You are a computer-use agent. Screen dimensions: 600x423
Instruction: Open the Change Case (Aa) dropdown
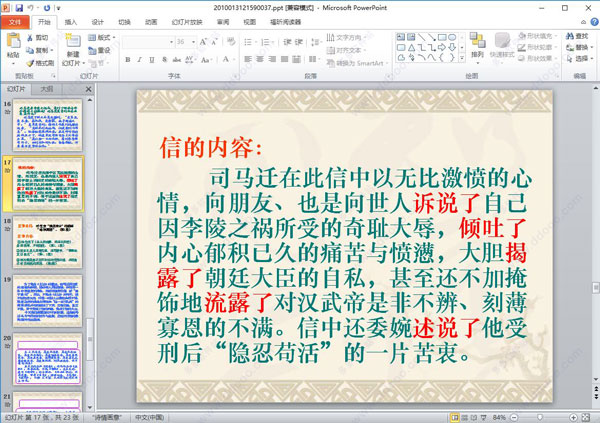click(206, 59)
